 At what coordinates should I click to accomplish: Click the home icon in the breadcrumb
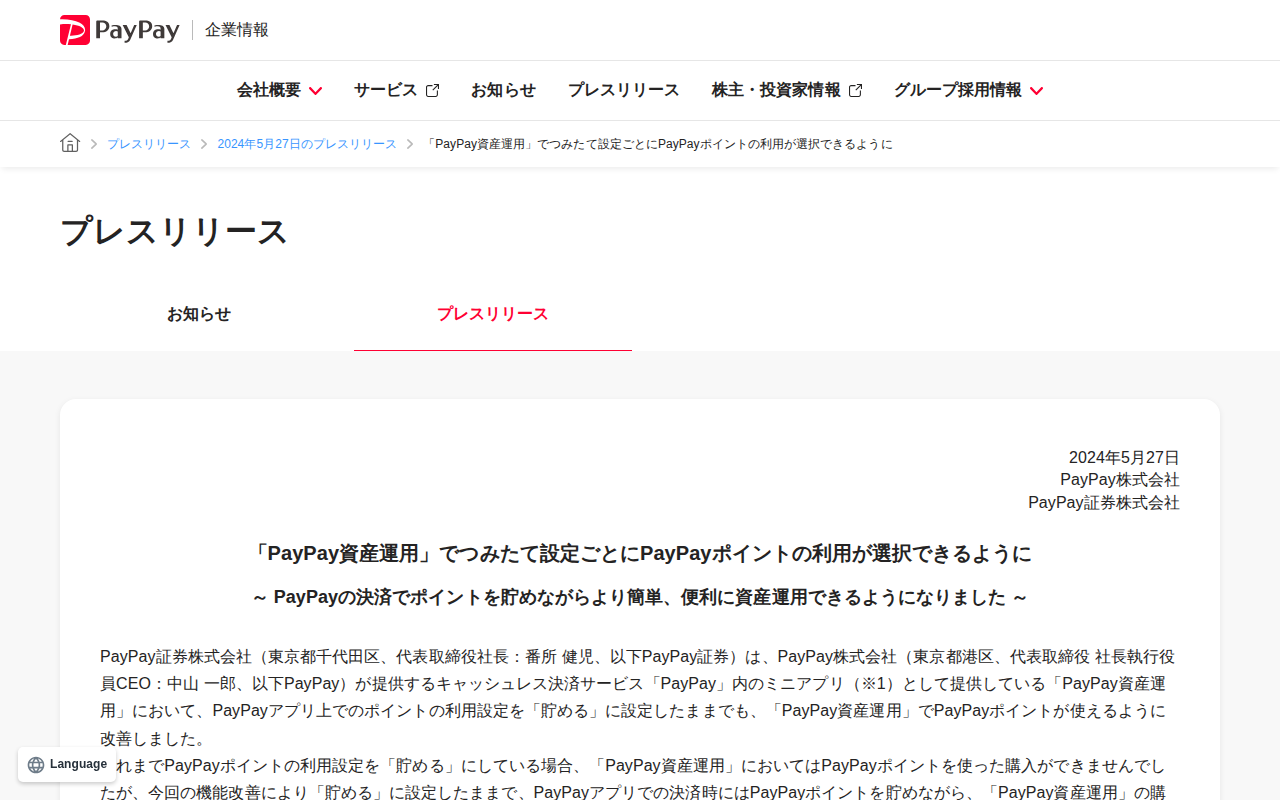[70, 143]
